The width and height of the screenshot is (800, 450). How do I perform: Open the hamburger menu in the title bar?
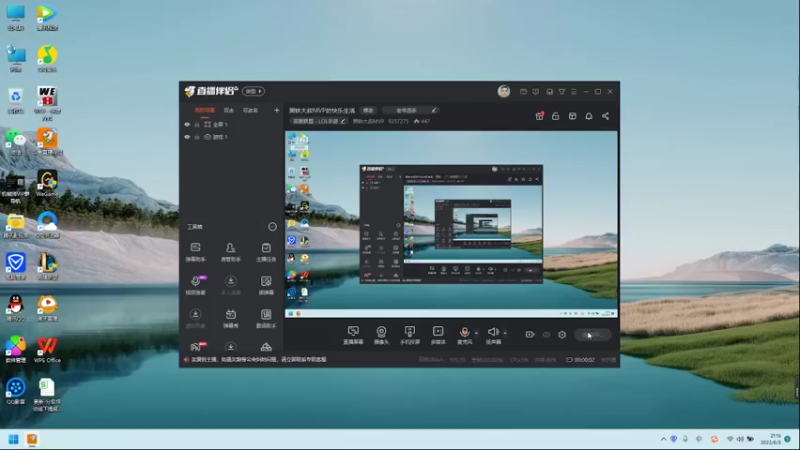pyautogui.click(x=574, y=92)
